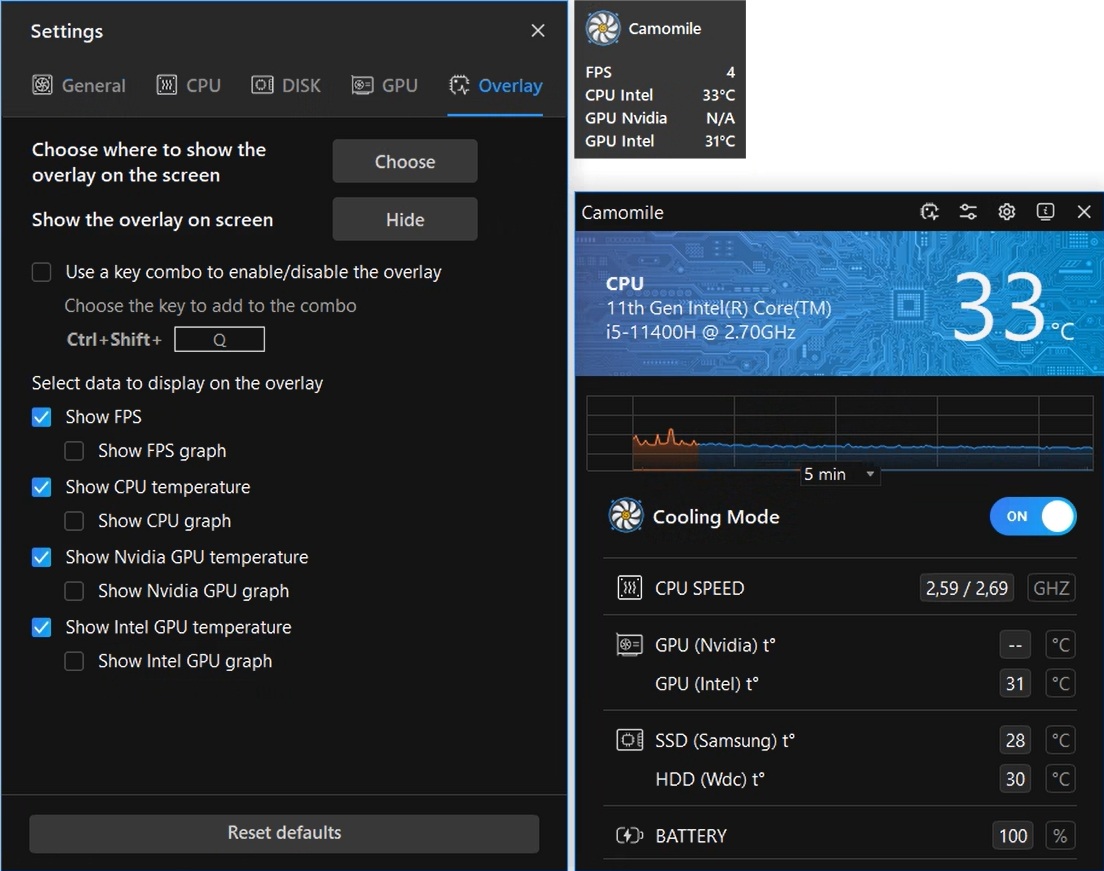The width and height of the screenshot is (1104, 871).
Task: Uncheck the Show FPS checkbox
Action: tap(42, 417)
